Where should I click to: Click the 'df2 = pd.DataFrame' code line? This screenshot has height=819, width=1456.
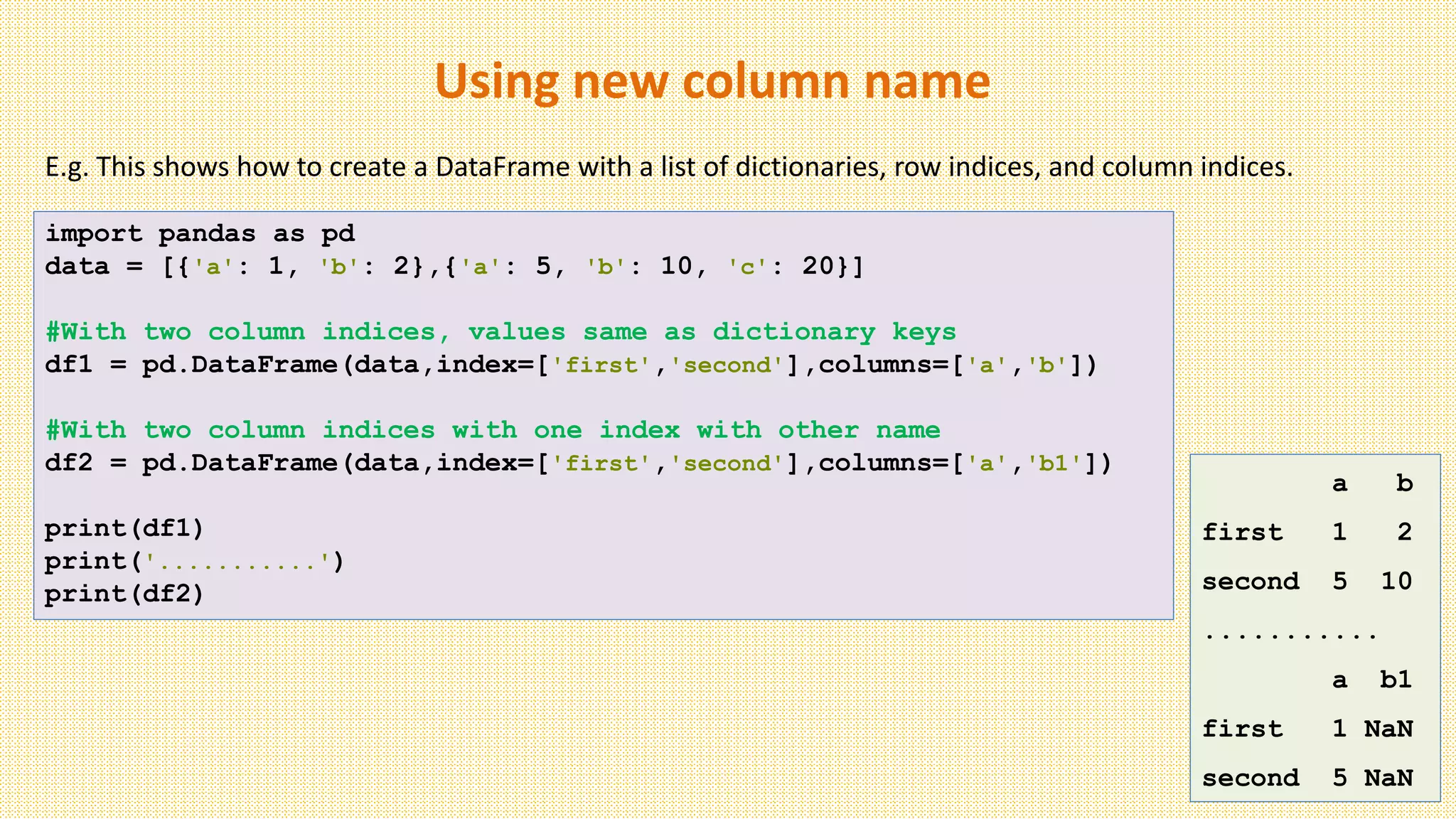(x=577, y=463)
